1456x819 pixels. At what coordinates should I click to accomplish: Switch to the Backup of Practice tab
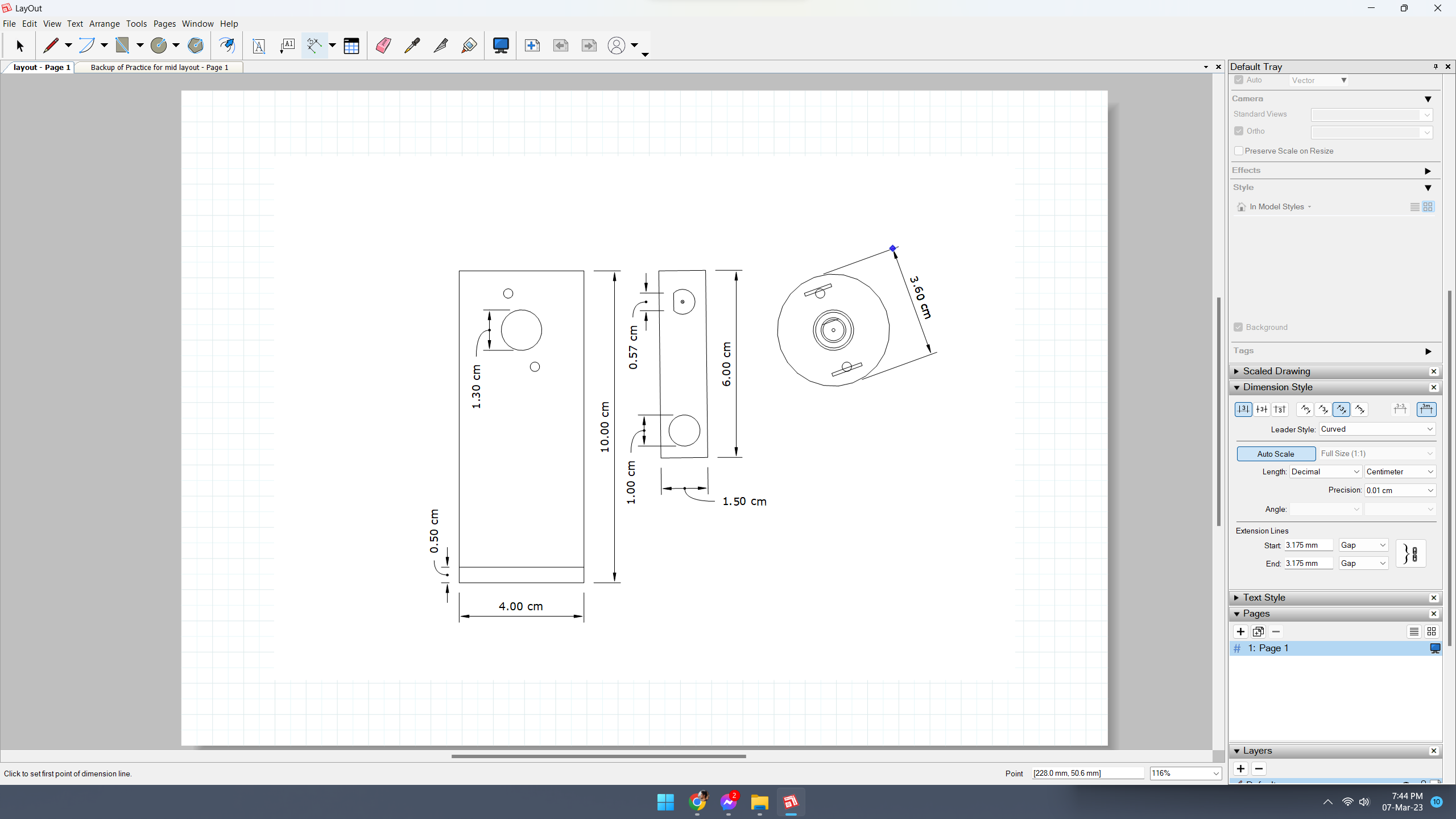159,67
